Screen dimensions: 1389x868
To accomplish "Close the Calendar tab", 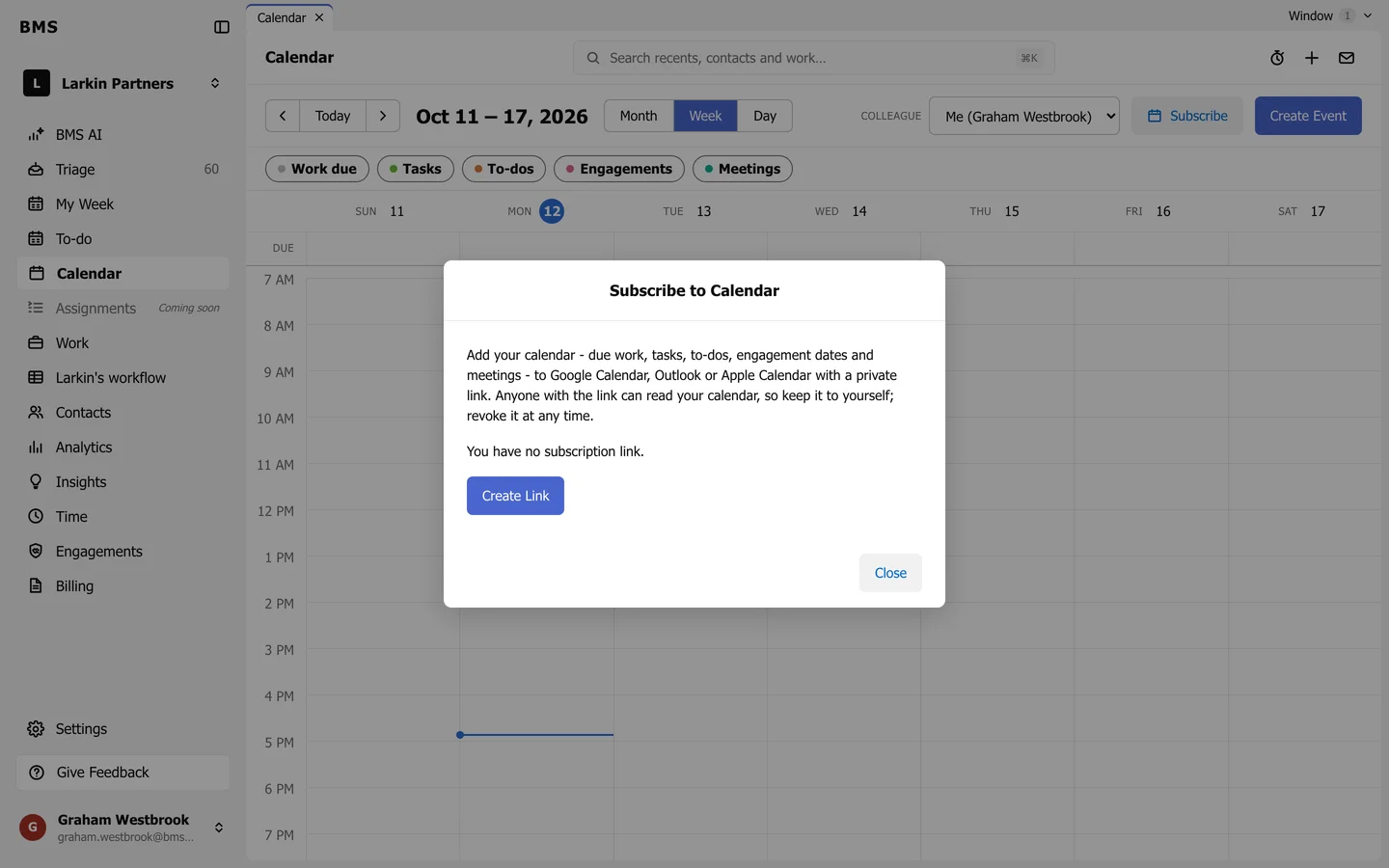I will click(x=319, y=17).
